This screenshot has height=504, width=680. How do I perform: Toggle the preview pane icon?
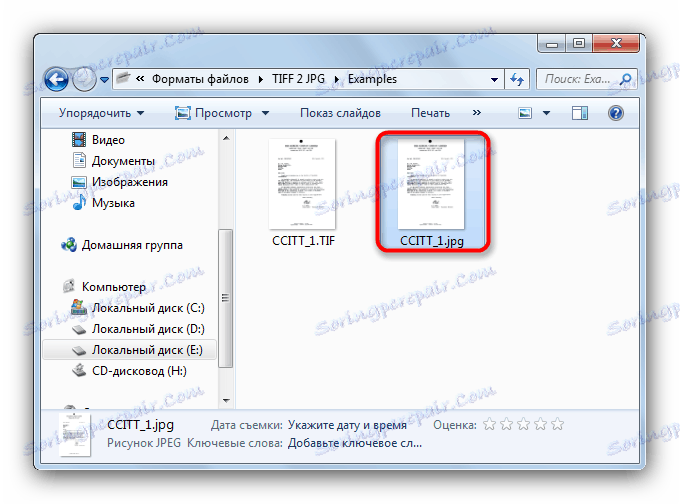[x=580, y=113]
